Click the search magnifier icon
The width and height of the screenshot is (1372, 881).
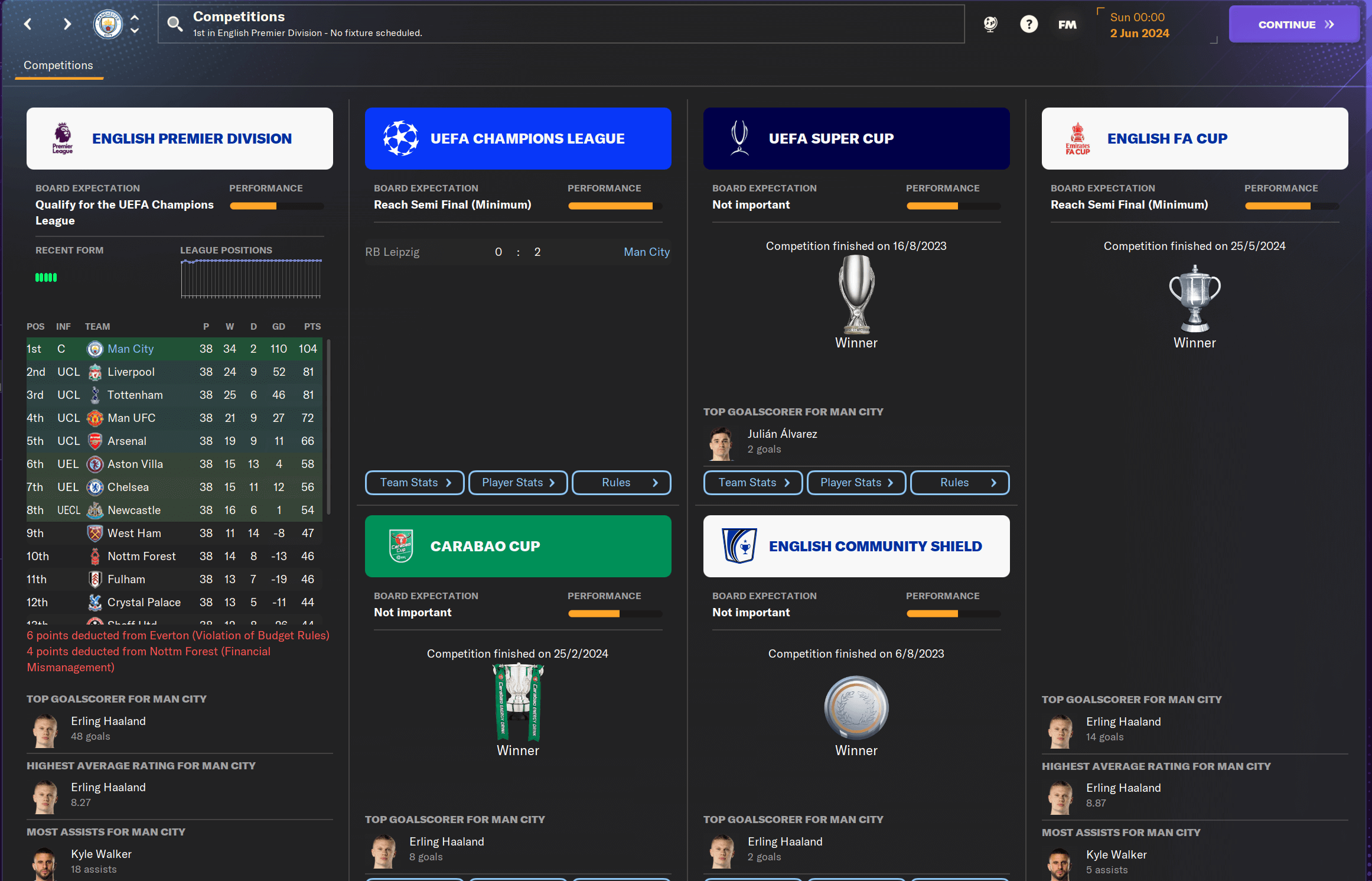pyautogui.click(x=175, y=24)
